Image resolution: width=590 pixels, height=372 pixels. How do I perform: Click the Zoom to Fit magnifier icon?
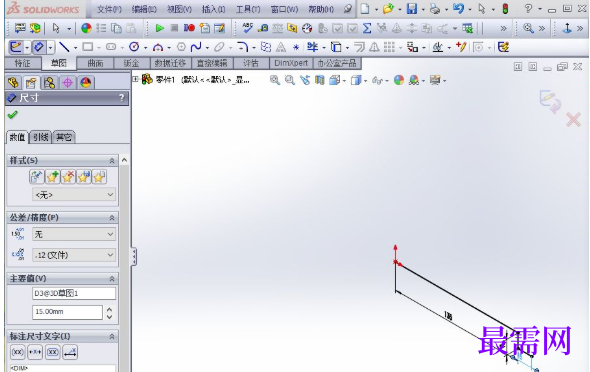(275, 80)
